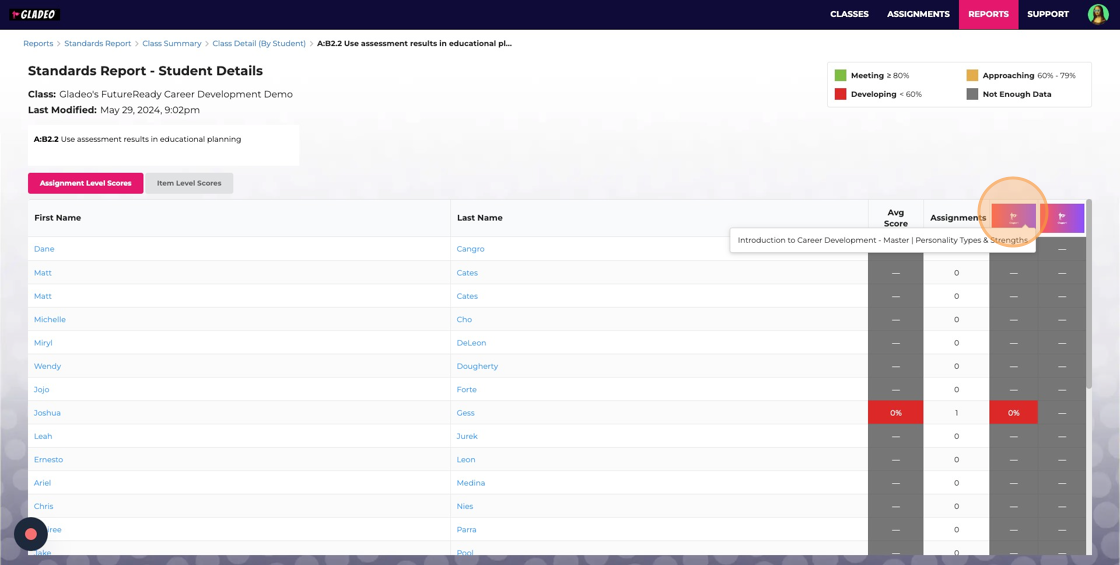The image size is (1120, 565).
Task: Open student Chris's link
Action: pyautogui.click(x=43, y=506)
